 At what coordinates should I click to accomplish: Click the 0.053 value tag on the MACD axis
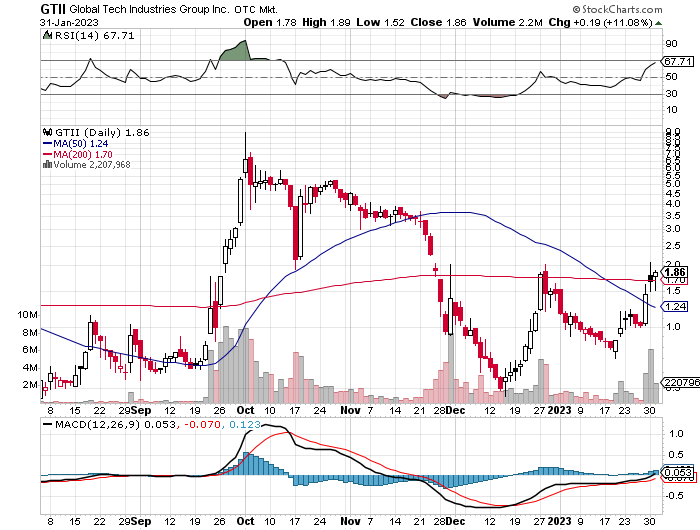[678, 473]
